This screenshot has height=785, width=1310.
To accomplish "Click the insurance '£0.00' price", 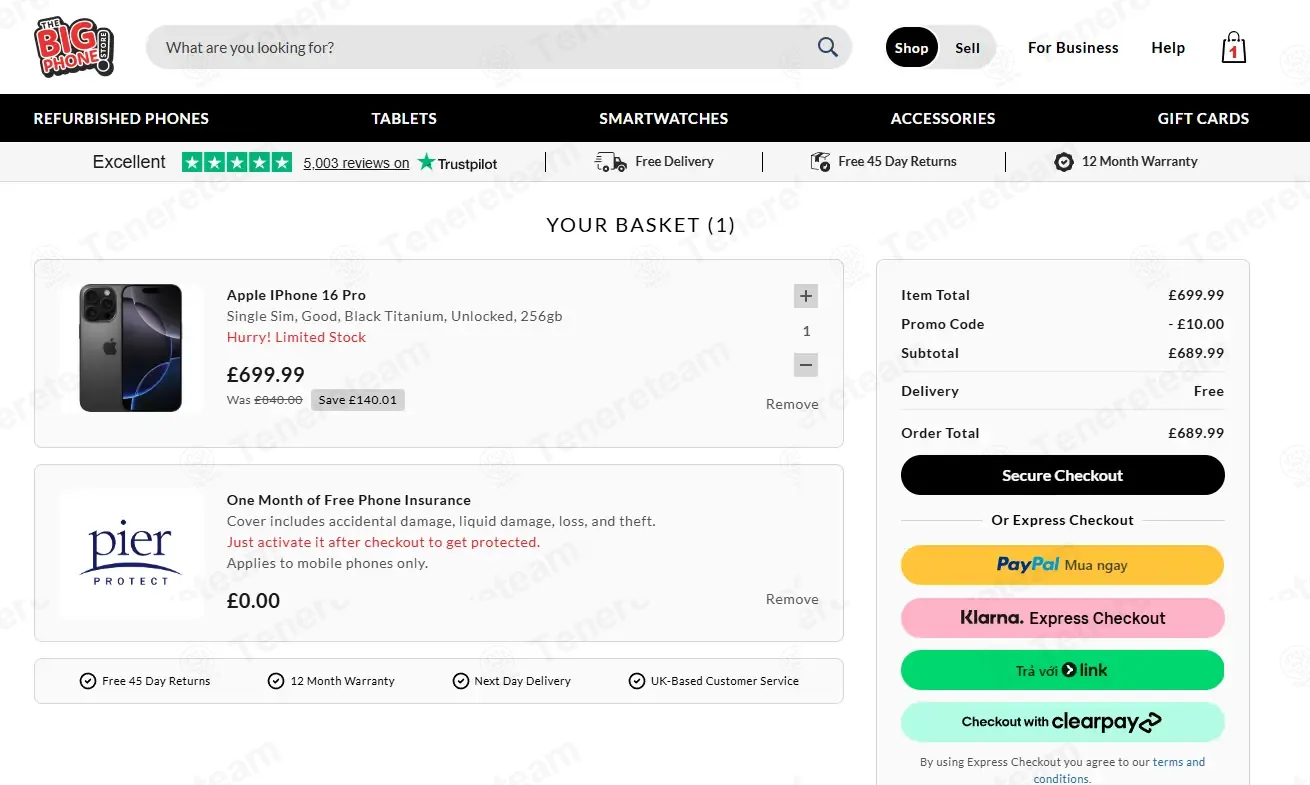I will tap(254, 601).
